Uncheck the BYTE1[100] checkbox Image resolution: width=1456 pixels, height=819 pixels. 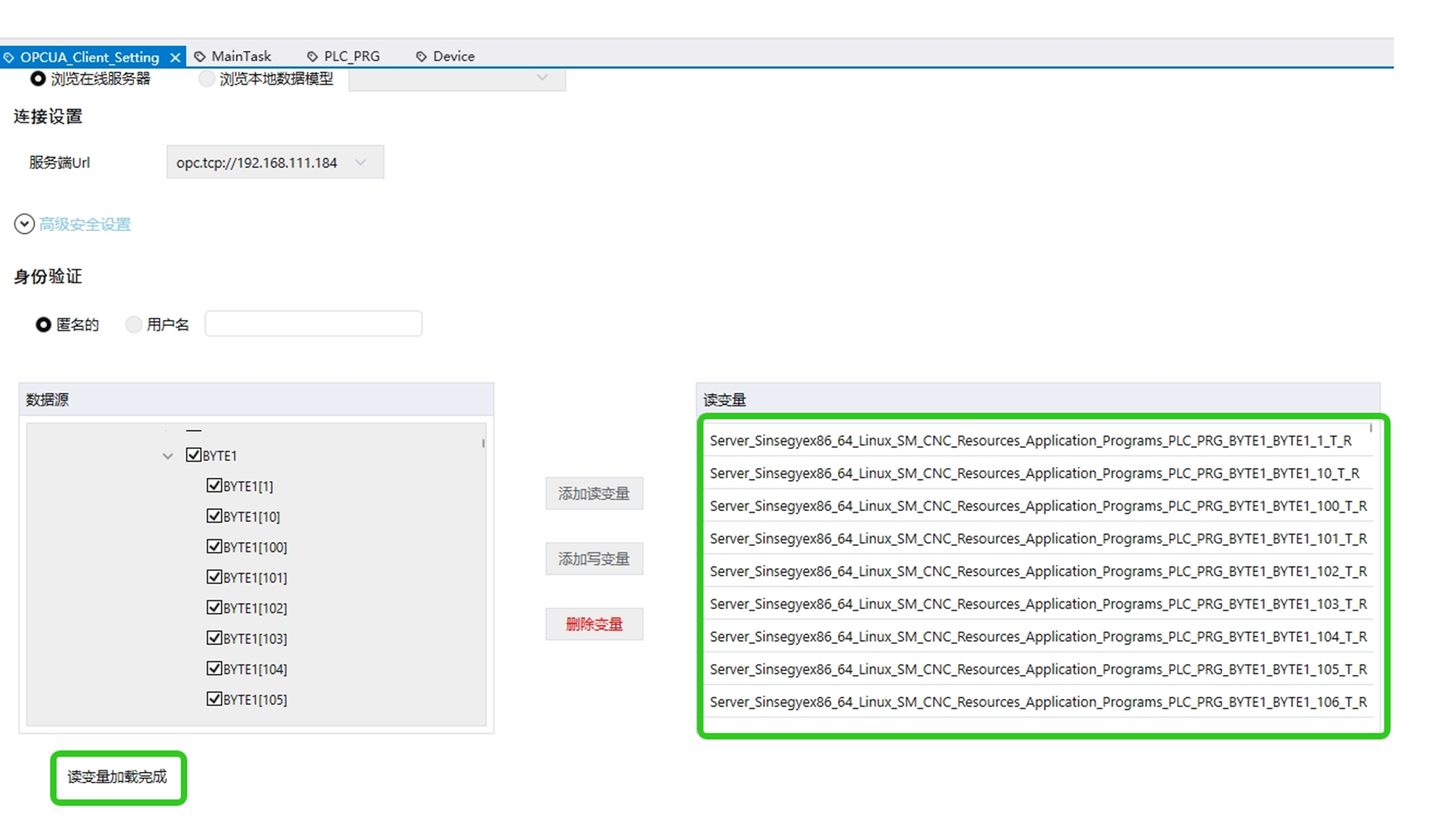tap(214, 547)
